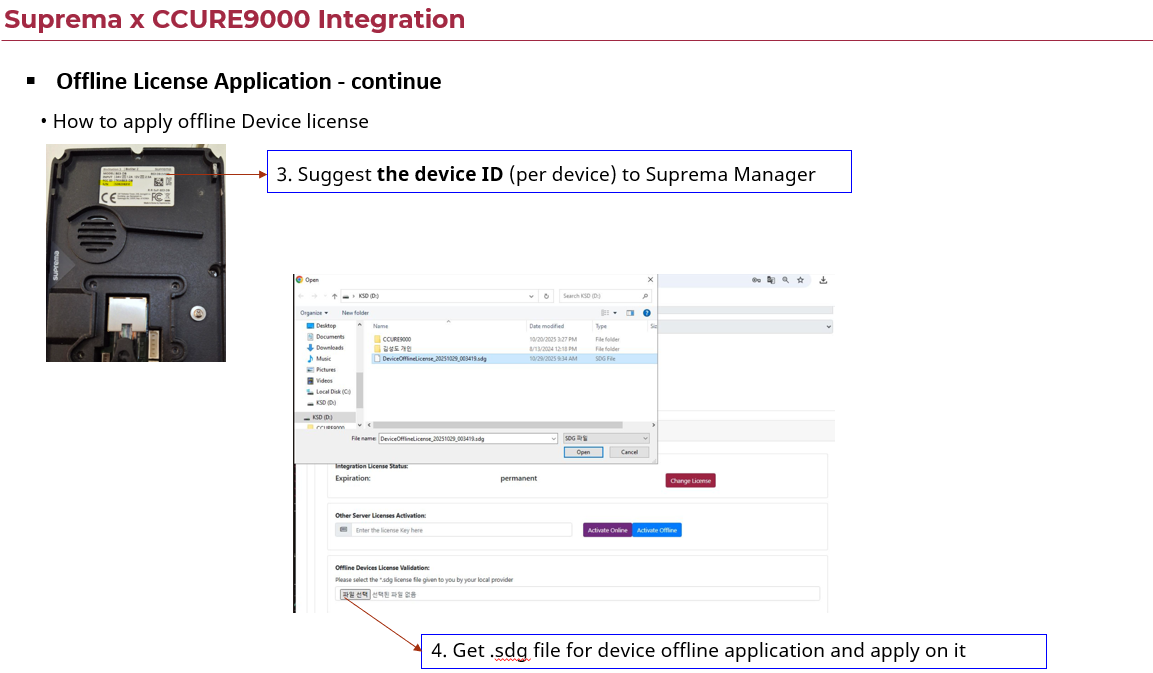Close the Open dialog with X

[x=650, y=280]
